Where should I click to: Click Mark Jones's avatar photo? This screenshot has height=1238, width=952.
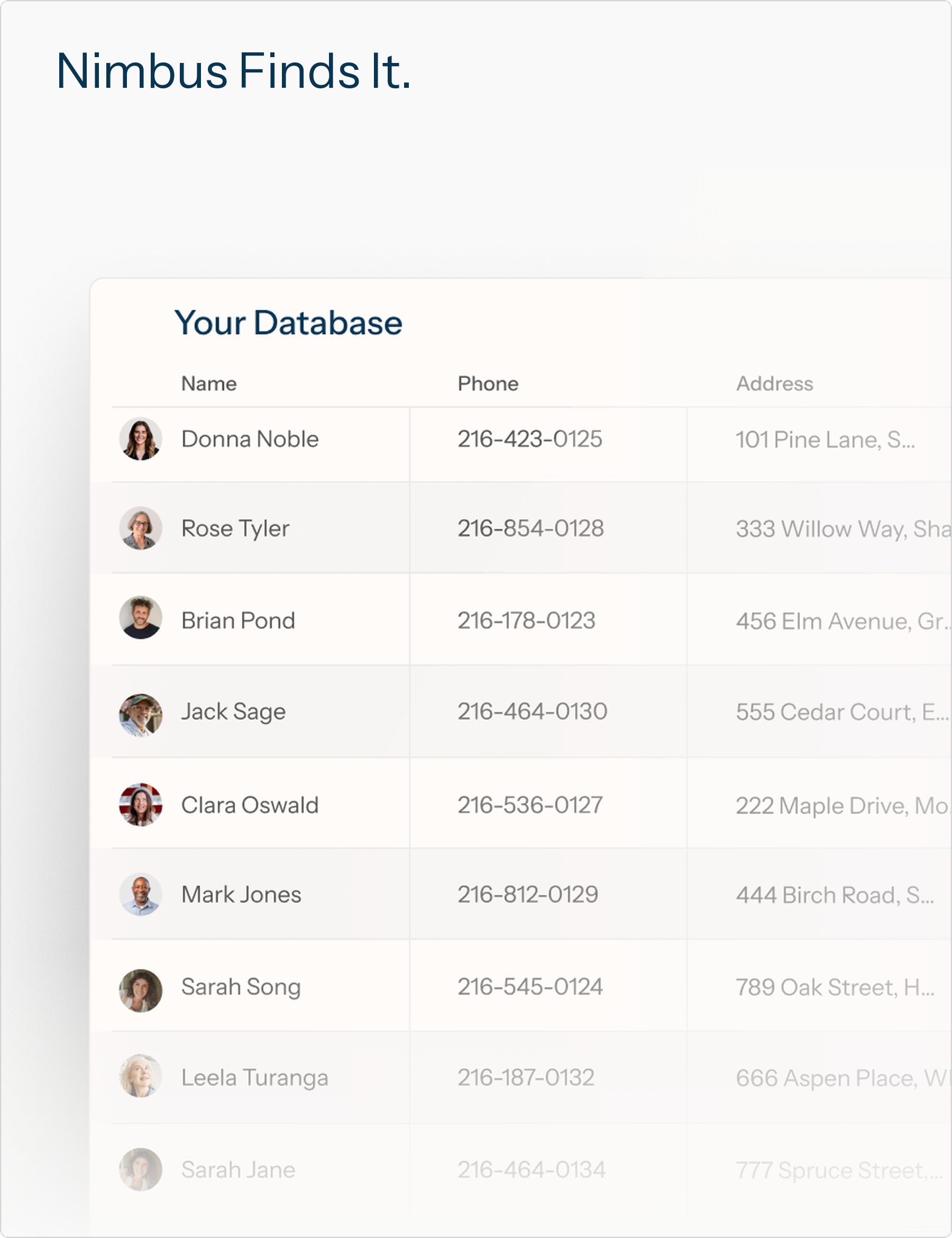point(141,895)
